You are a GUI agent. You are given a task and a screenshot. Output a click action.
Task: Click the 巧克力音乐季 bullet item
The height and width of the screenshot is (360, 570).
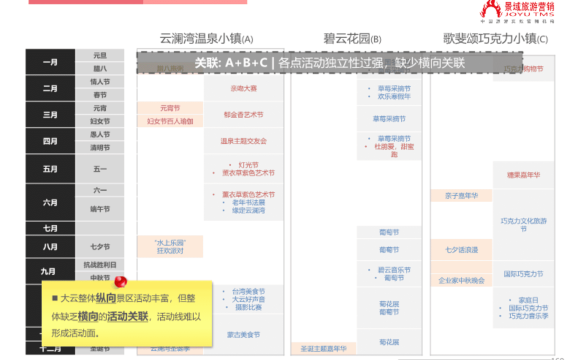tap(528, 316)
